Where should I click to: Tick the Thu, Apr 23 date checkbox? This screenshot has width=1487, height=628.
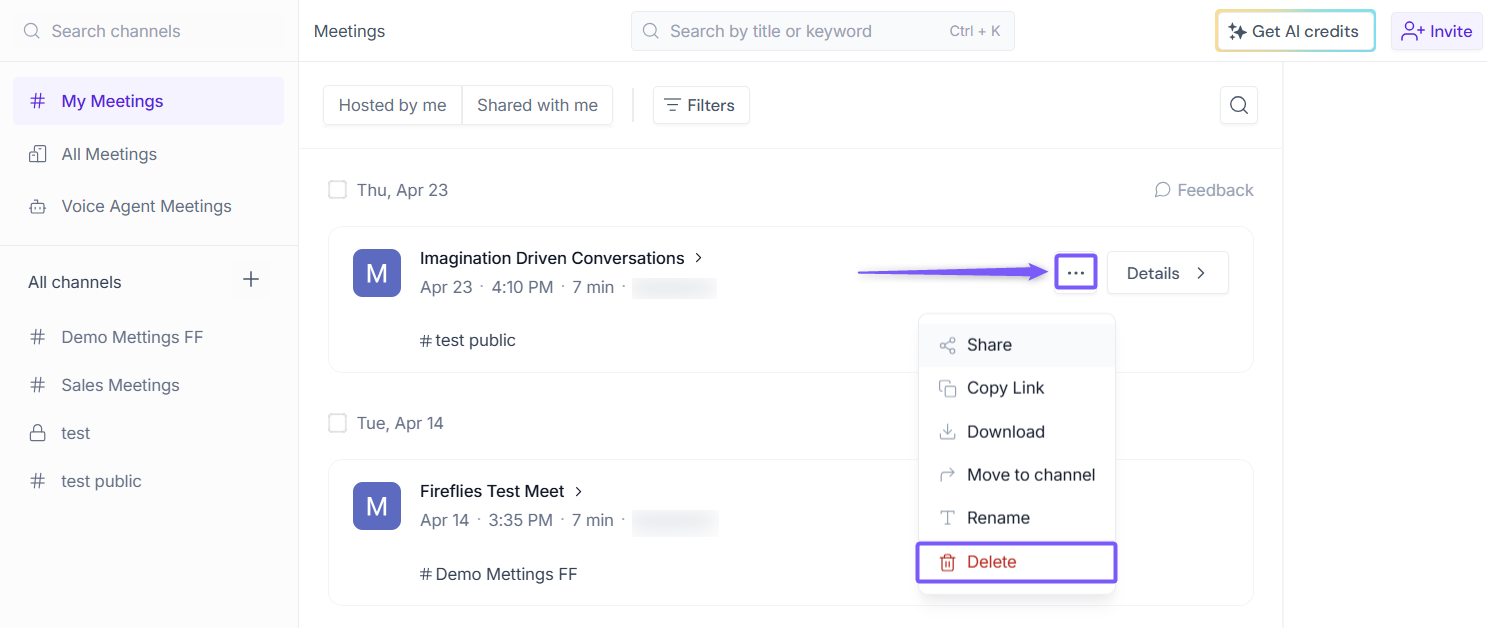pos(338,189)
